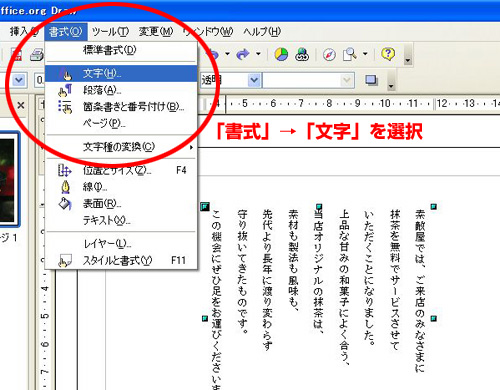Click the top-left text box handle
Viewport: 500px width, 390px height.
(205, 207)
